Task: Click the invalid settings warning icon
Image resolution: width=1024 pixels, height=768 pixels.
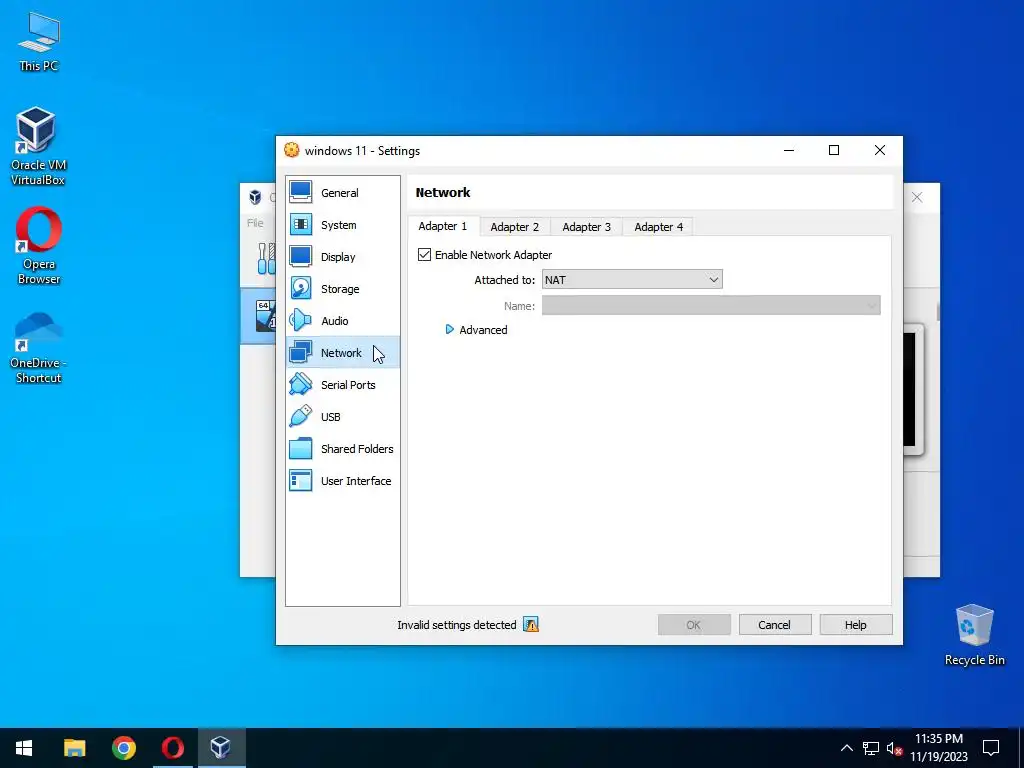Action: pos(531,625)
